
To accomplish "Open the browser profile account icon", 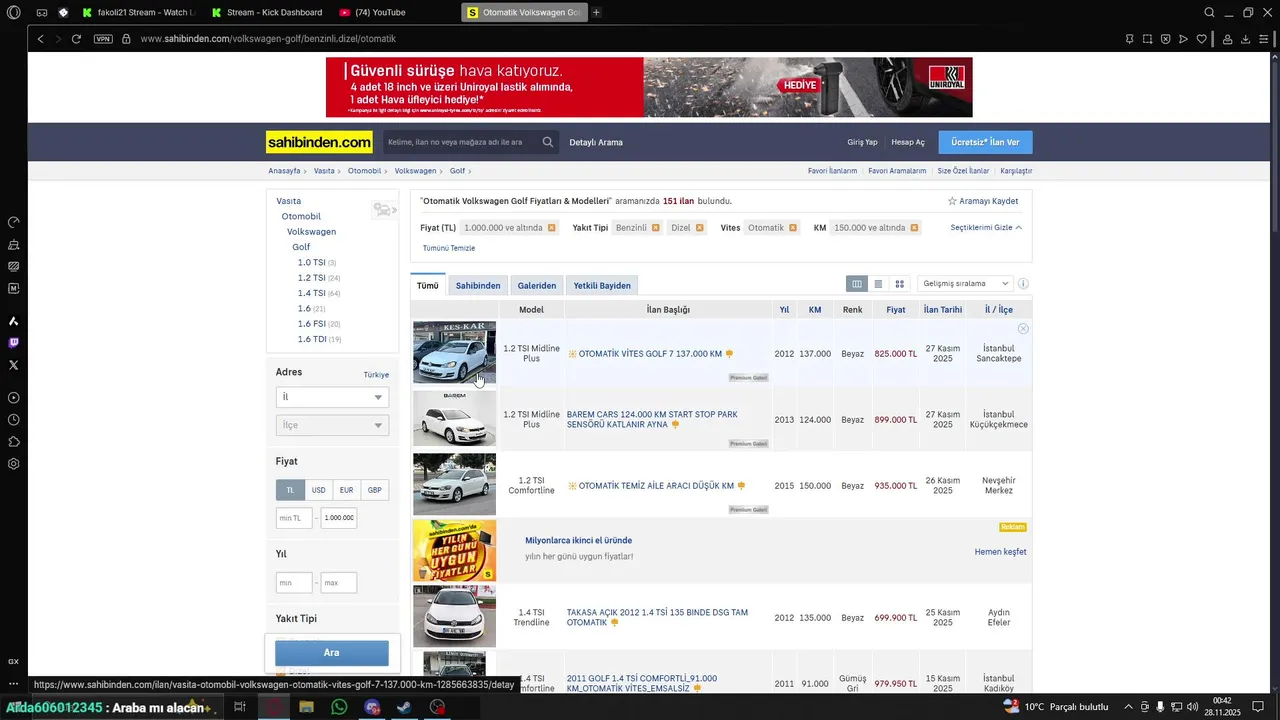I will coord(1227,39).
